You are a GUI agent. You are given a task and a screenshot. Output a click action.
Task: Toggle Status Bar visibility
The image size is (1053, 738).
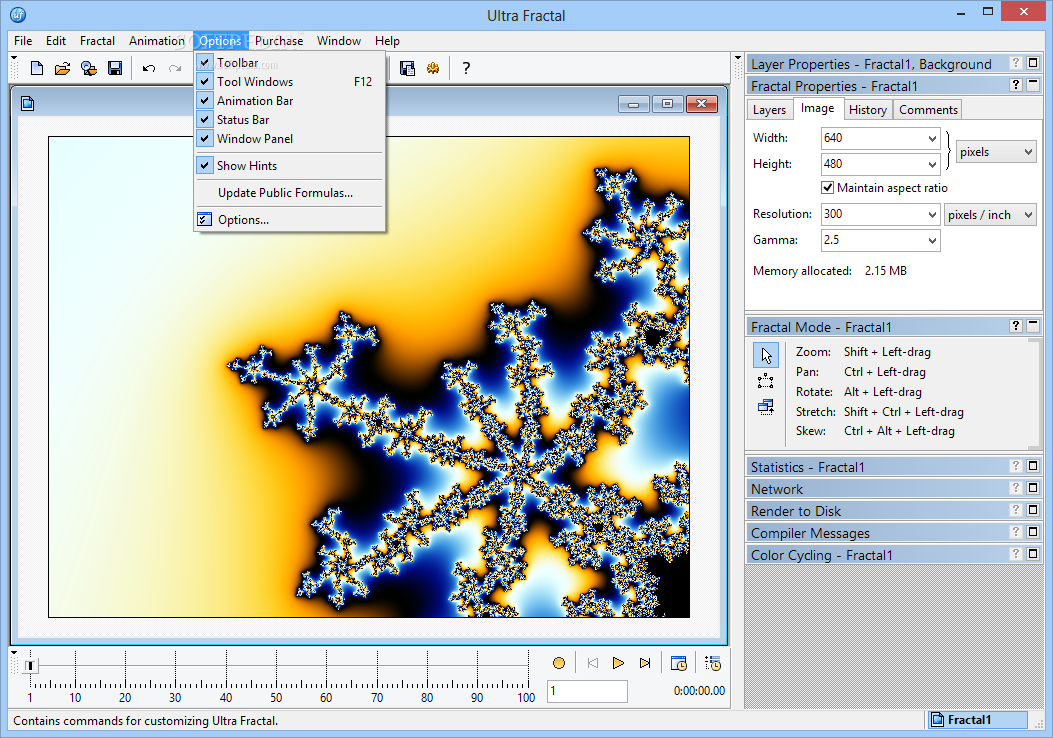(289, 120)
